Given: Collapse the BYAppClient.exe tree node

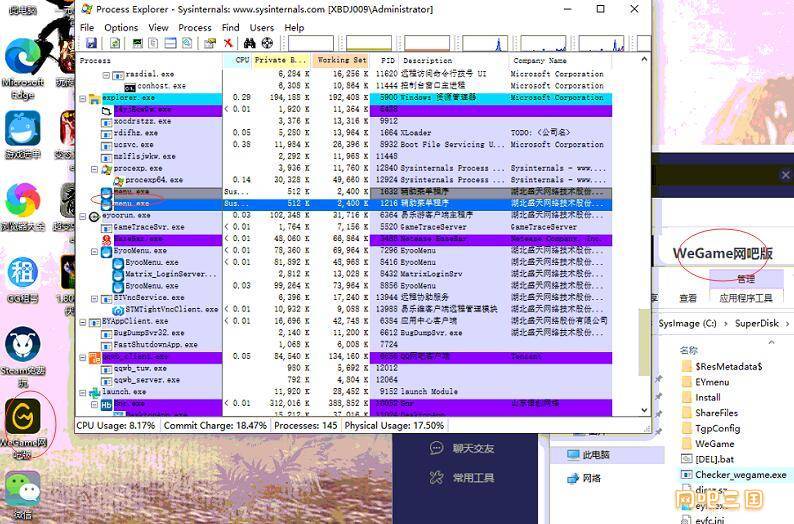Looking at the screenshot, I should click(83, 321).
